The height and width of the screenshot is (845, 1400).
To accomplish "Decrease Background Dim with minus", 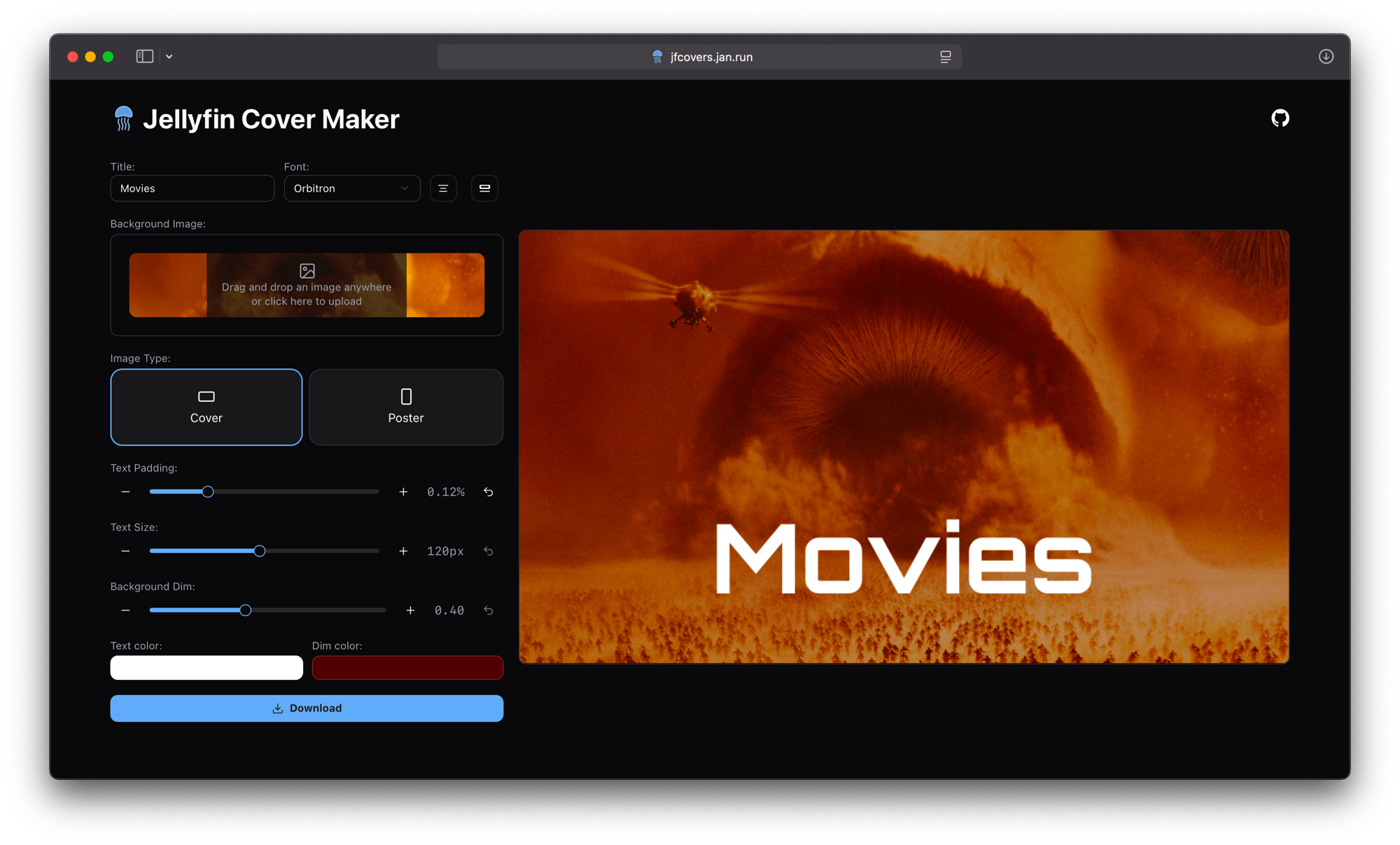I will 125,610.
